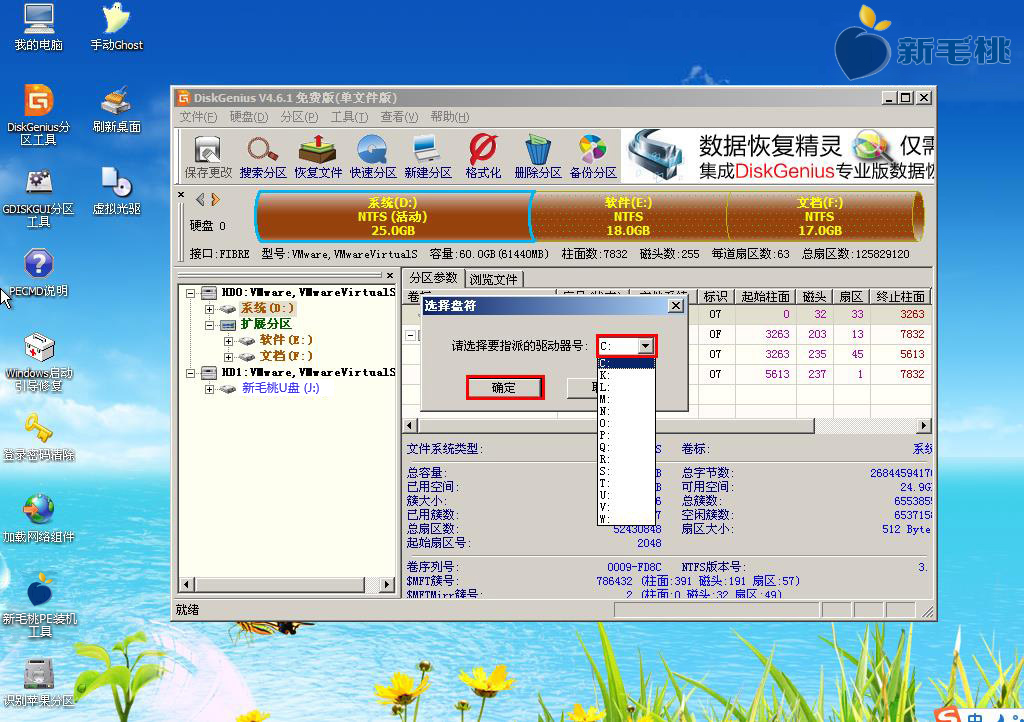Screen dimensions: 1024x722
Task: Click the 保存更改 (save changes) toolbar icon
Action: (x=208, y=157)
